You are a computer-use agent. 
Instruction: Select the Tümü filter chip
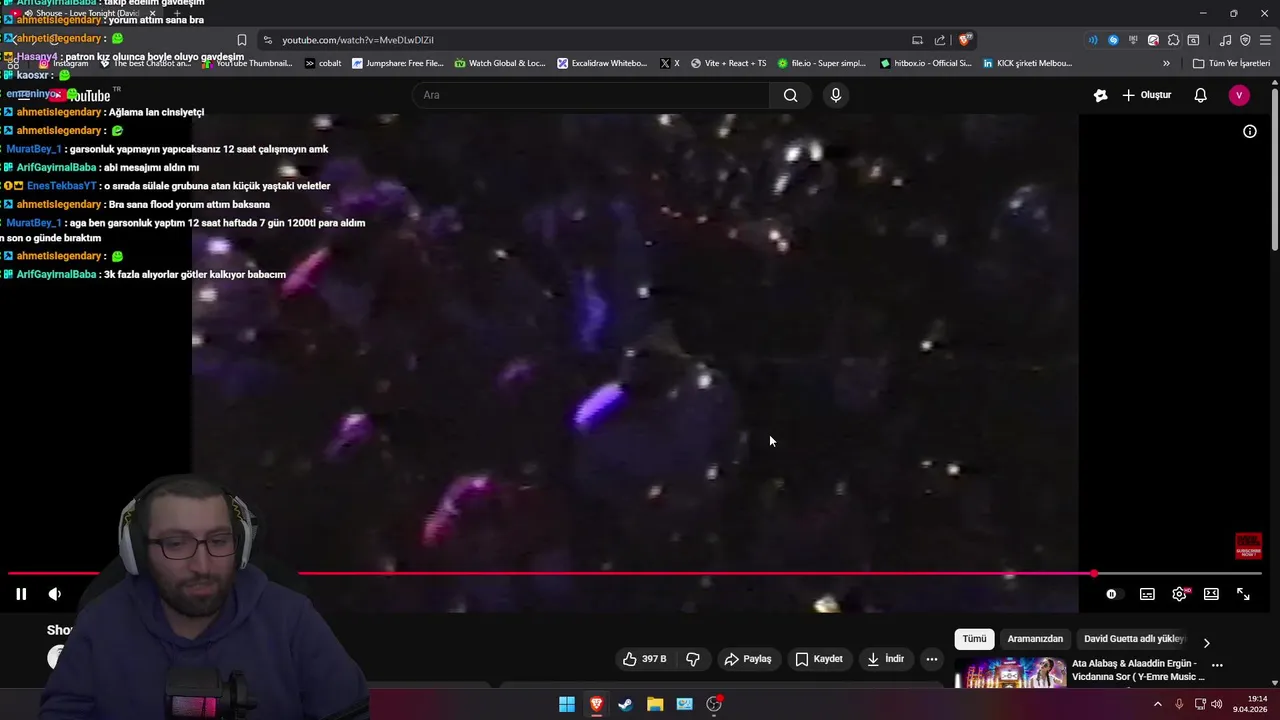[x=974, y=639]
